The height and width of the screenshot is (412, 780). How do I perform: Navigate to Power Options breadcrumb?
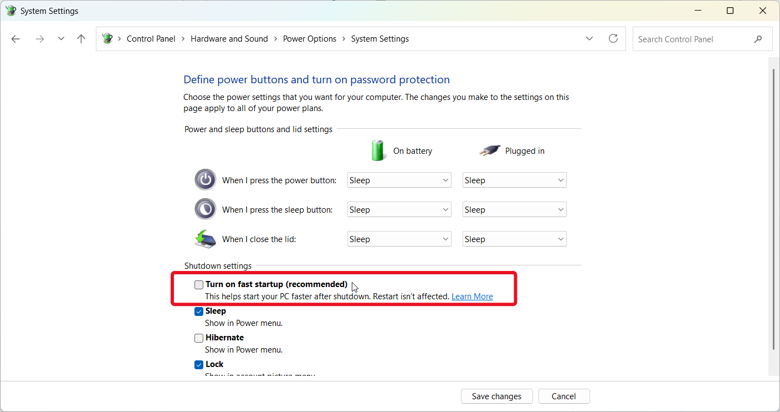click(x=309, y=39)
